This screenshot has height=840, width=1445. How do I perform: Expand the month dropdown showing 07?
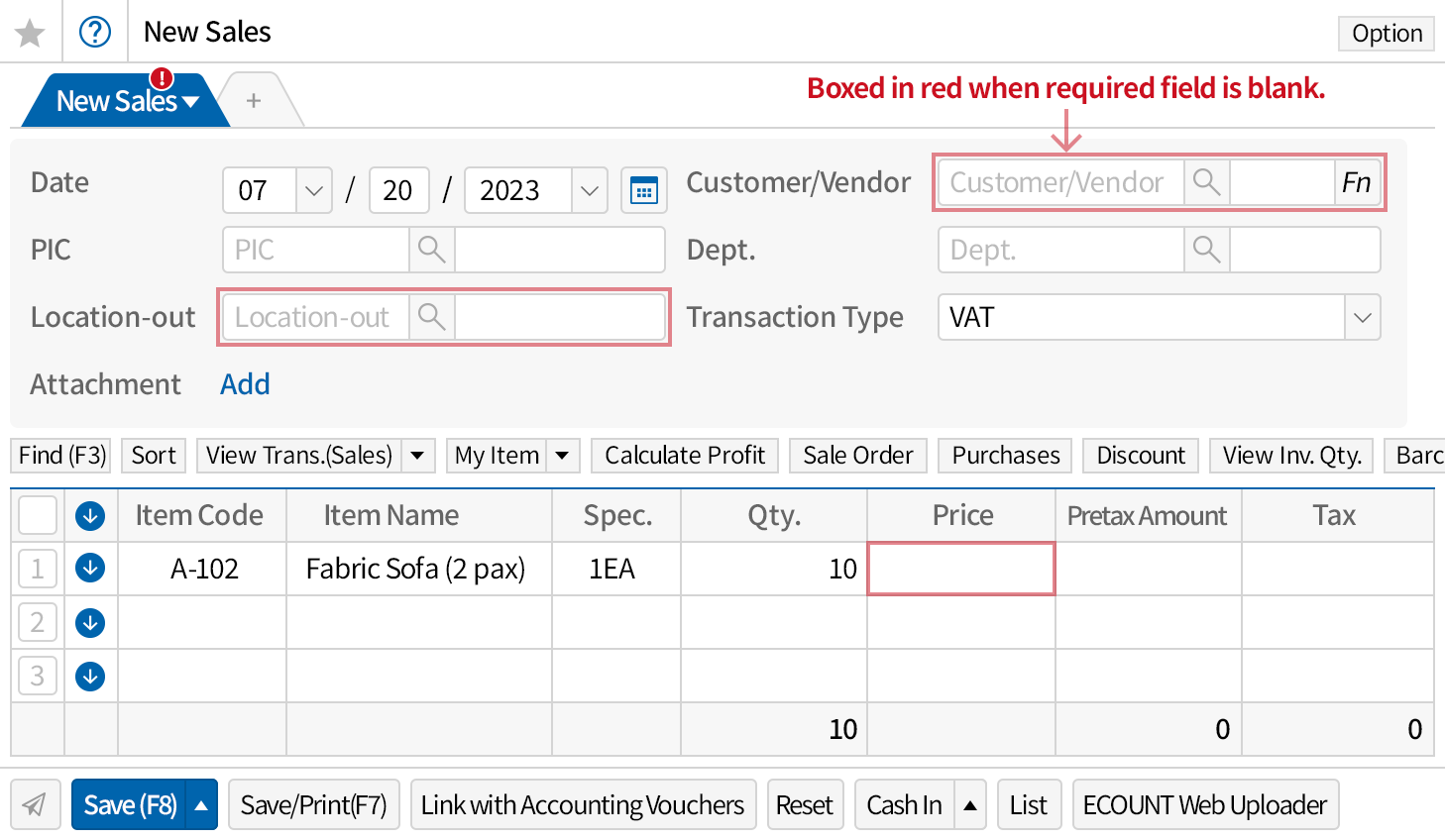[313, 190]
